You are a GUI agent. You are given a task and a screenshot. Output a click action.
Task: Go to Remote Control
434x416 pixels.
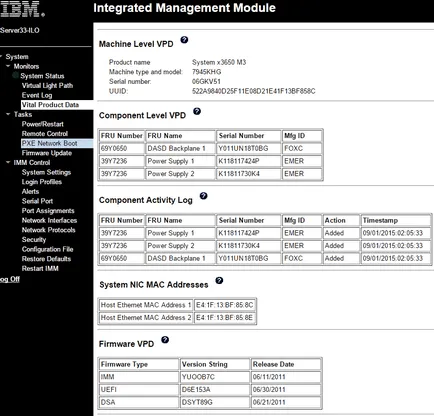point(45,134)
